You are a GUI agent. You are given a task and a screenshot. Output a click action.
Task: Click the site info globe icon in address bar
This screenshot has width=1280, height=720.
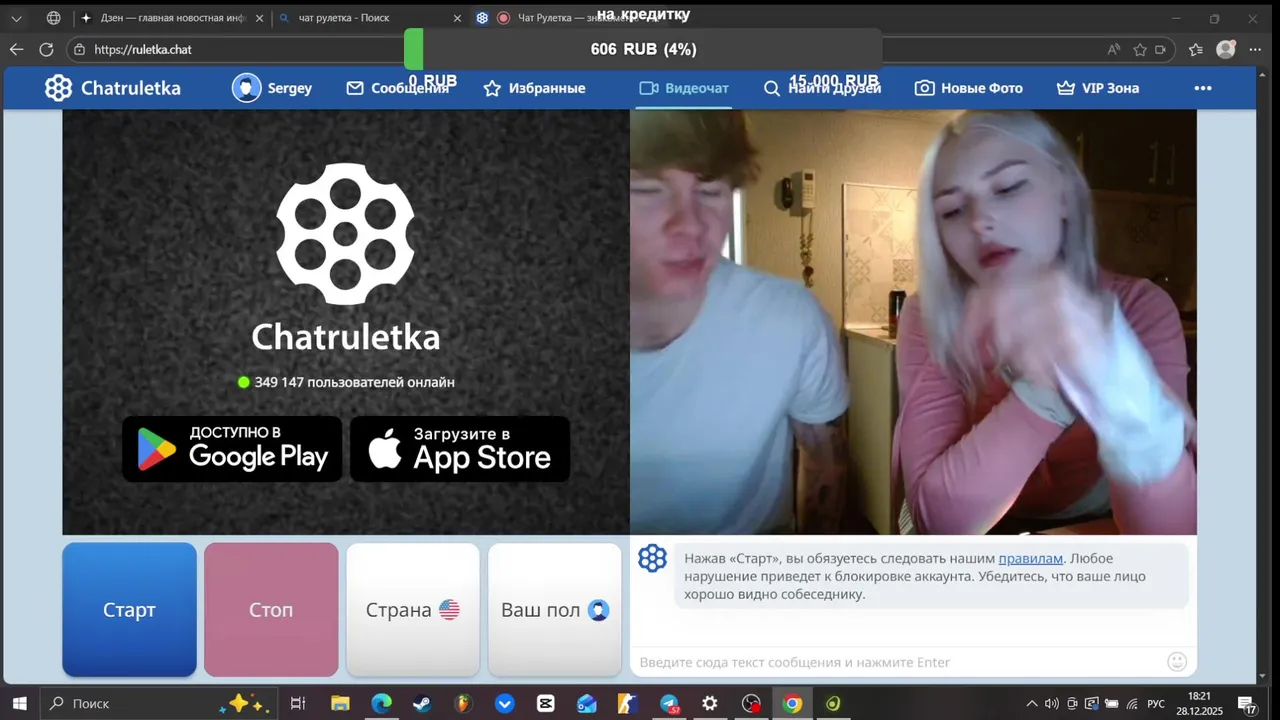(80, 49)
